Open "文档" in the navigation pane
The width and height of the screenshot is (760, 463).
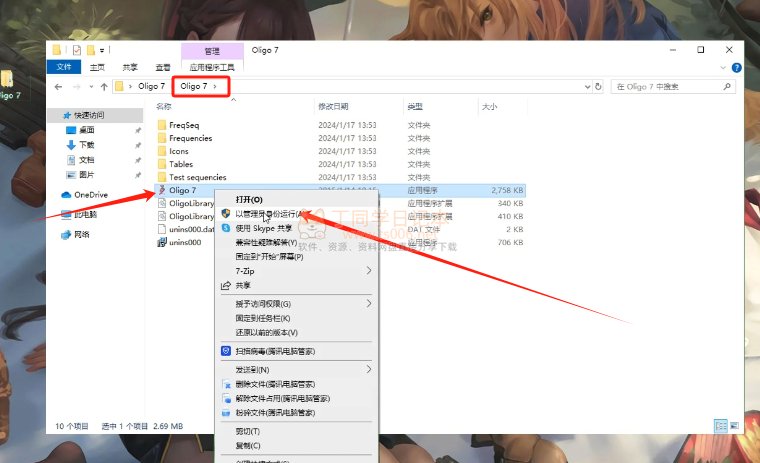86,160
